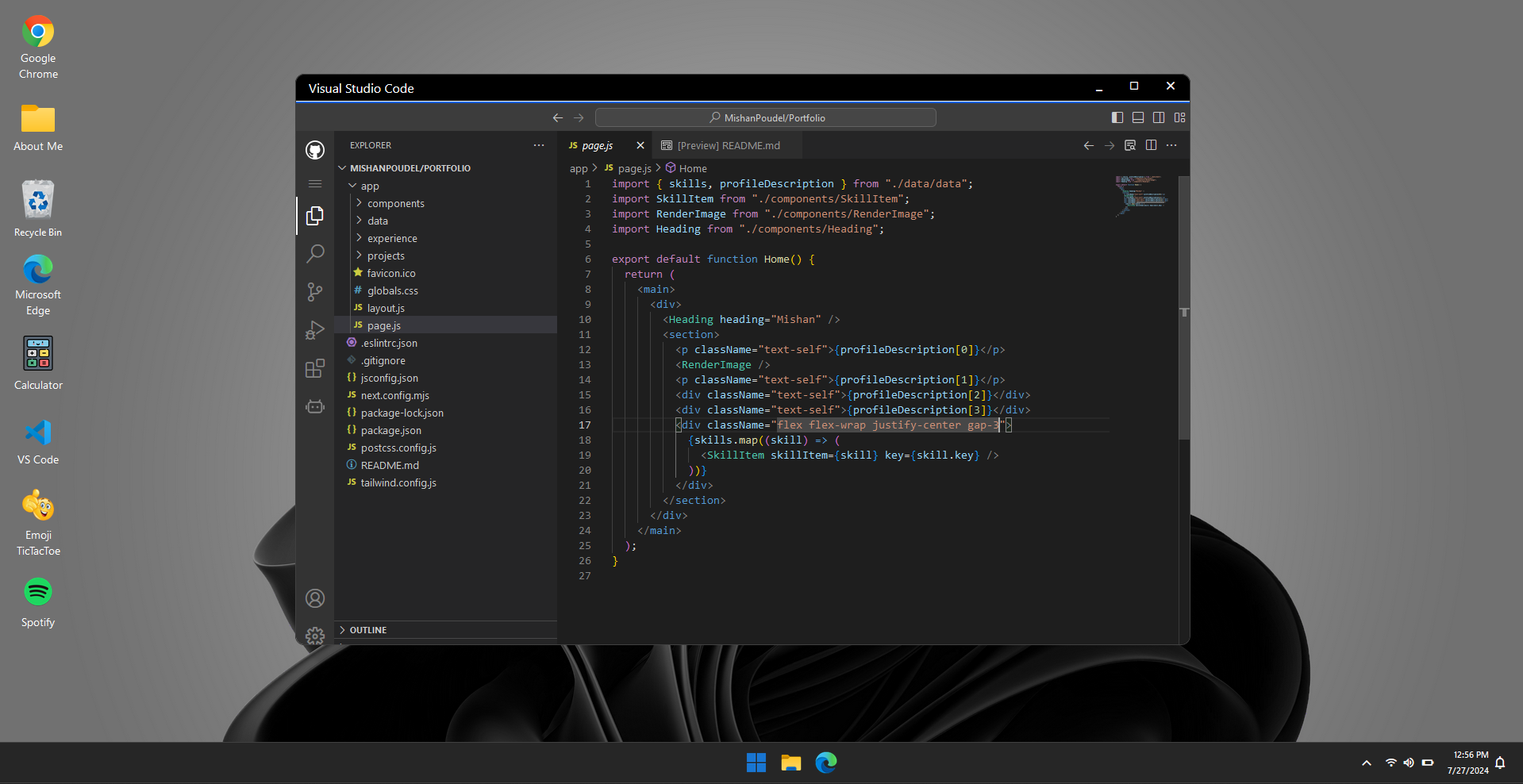Screen dimensions: 1523x784
Task: Open the Manage settings gear icon
Action: pos(315,636)
